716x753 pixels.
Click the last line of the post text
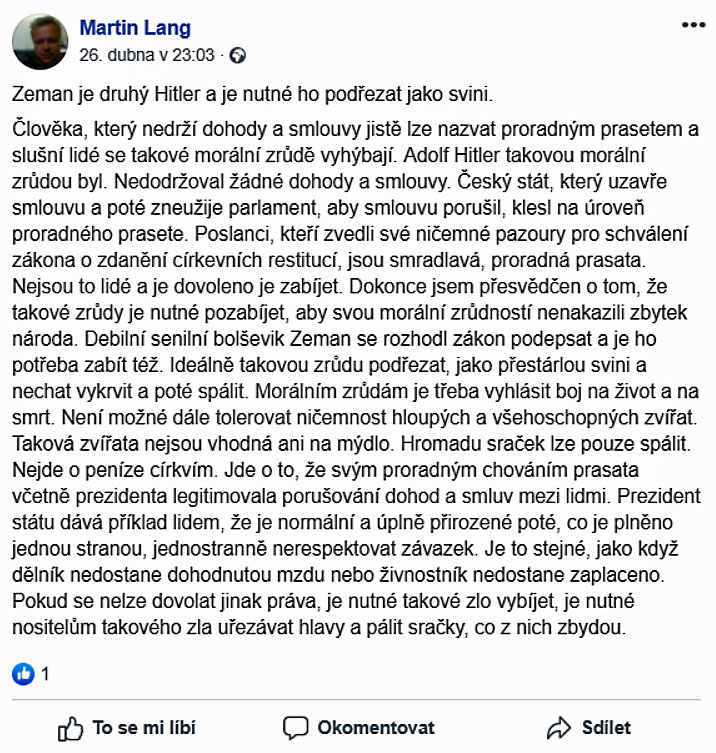pyautogui.click(x=319, y=627)
